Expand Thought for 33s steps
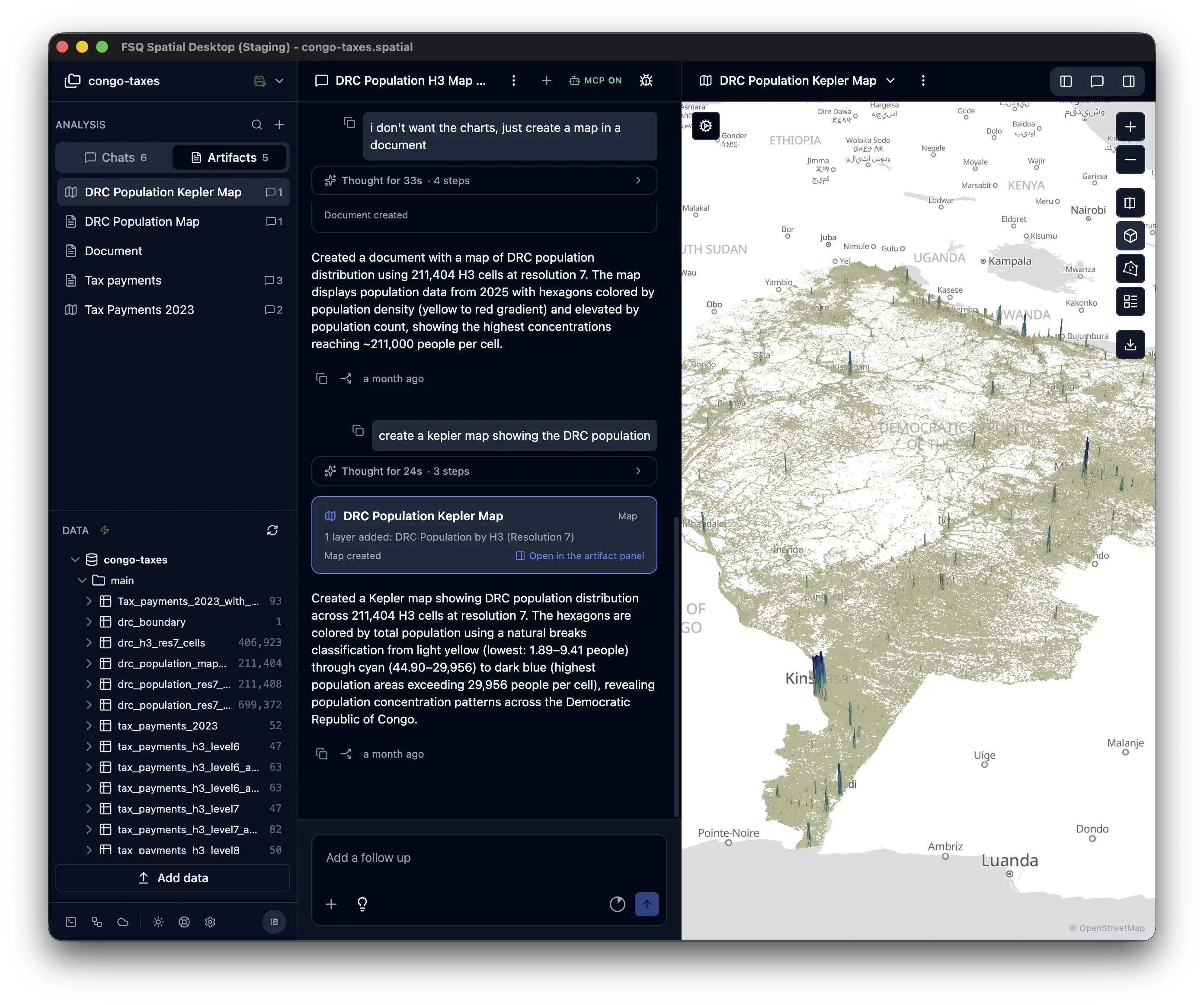Screen dimensions: 1204x1005 click(484, 181)
